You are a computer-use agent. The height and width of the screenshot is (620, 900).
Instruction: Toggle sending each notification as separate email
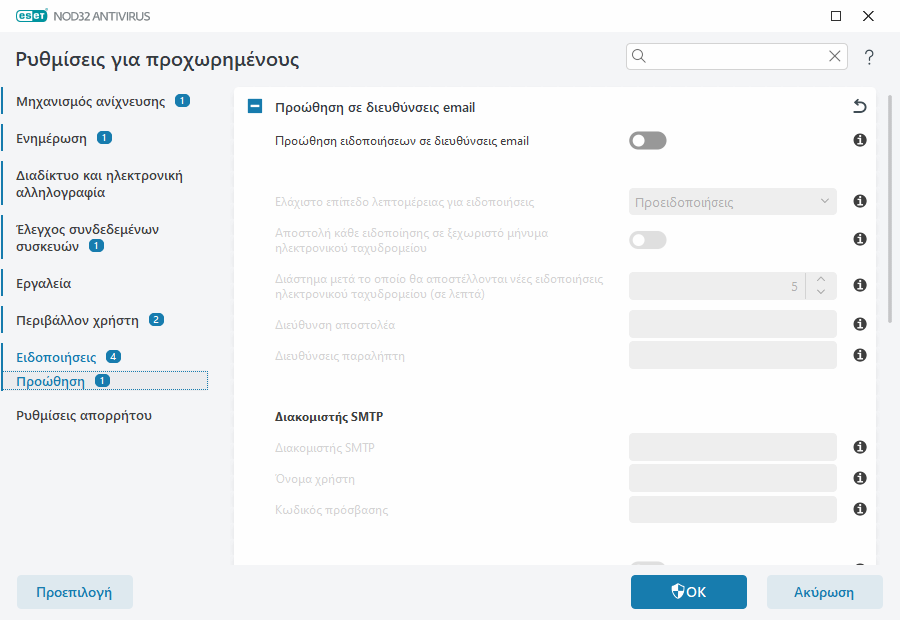647,240
